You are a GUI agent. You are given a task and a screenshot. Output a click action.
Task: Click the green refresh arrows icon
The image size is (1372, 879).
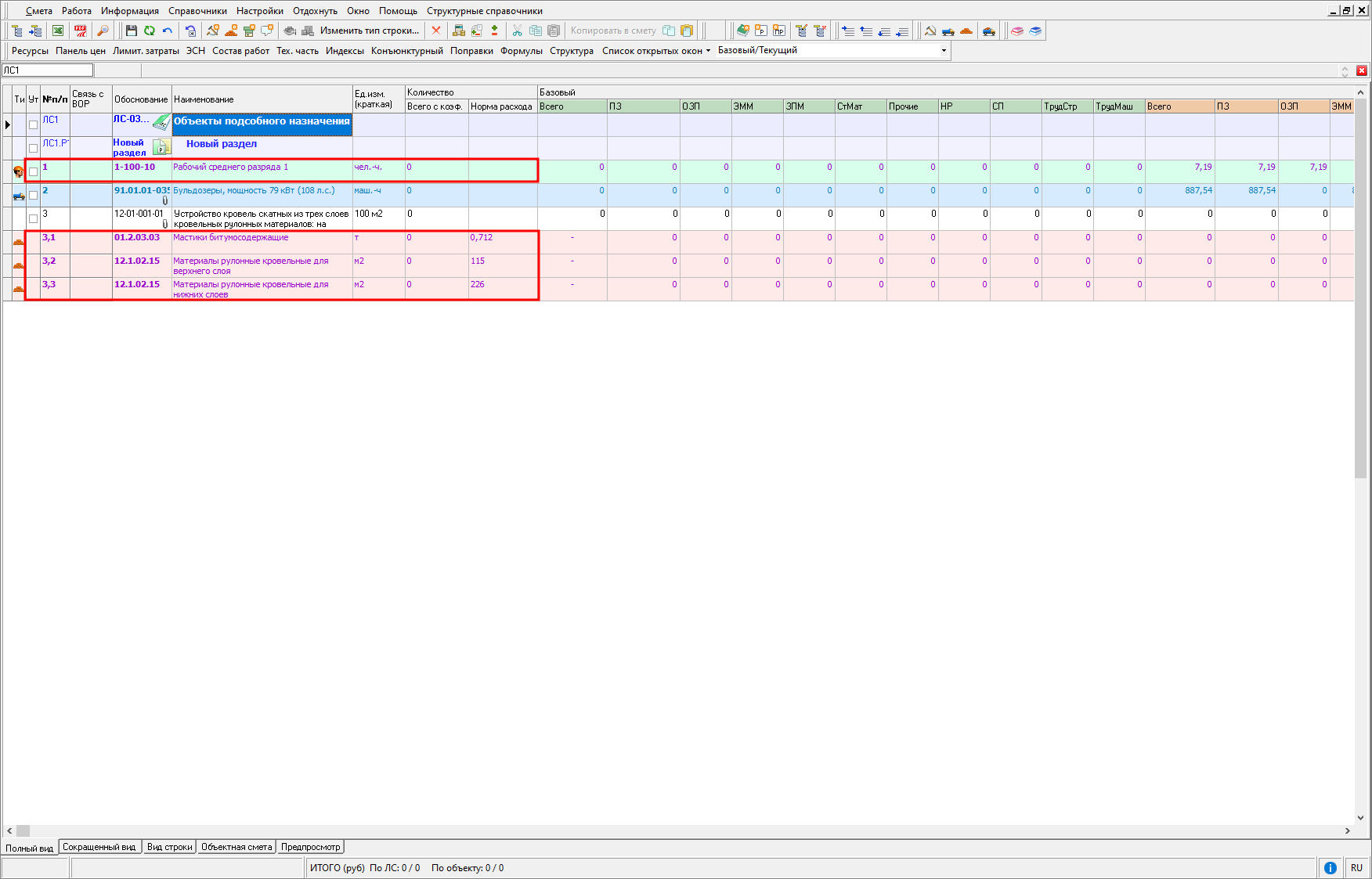click(149, 31)
